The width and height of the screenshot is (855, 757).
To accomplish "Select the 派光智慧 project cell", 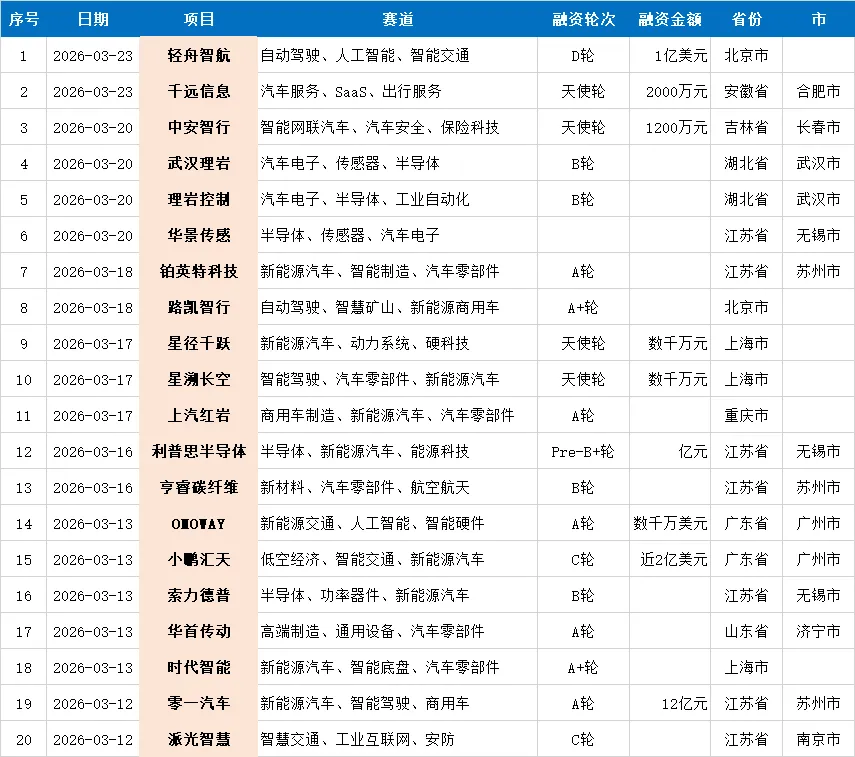I will coord(198,739).
